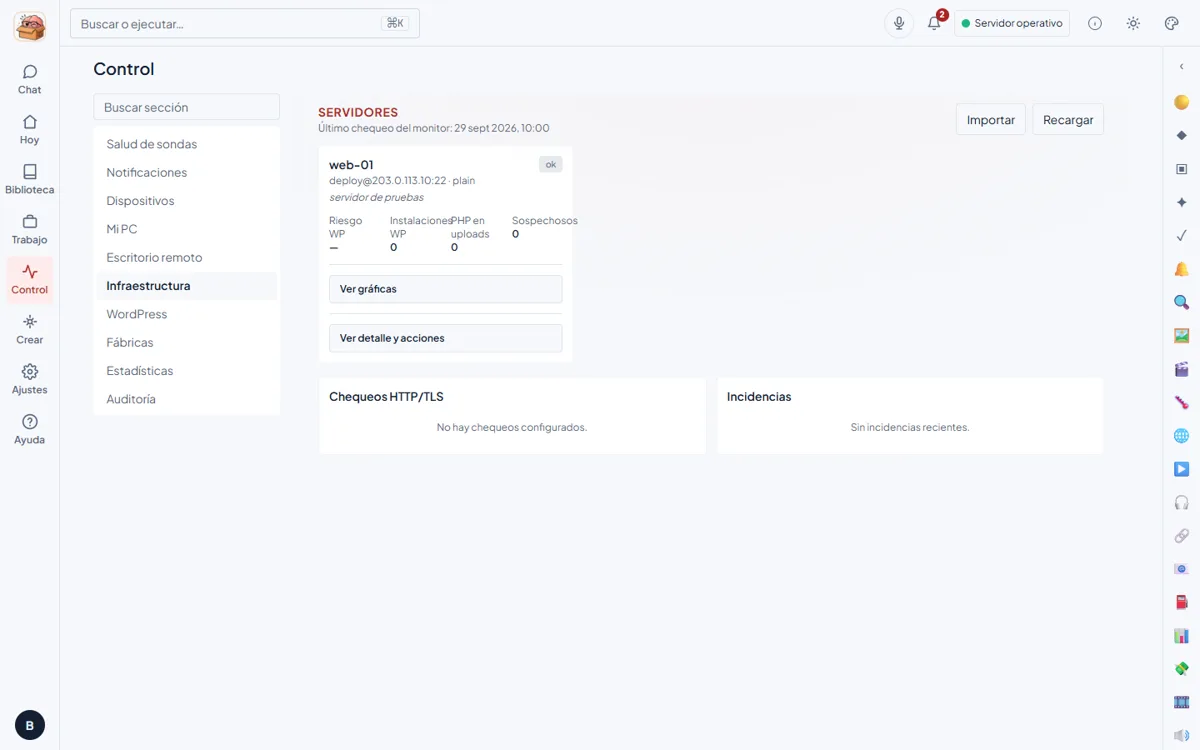
Task: Activate the microphone voice input button
Action: tap(899, 23)
